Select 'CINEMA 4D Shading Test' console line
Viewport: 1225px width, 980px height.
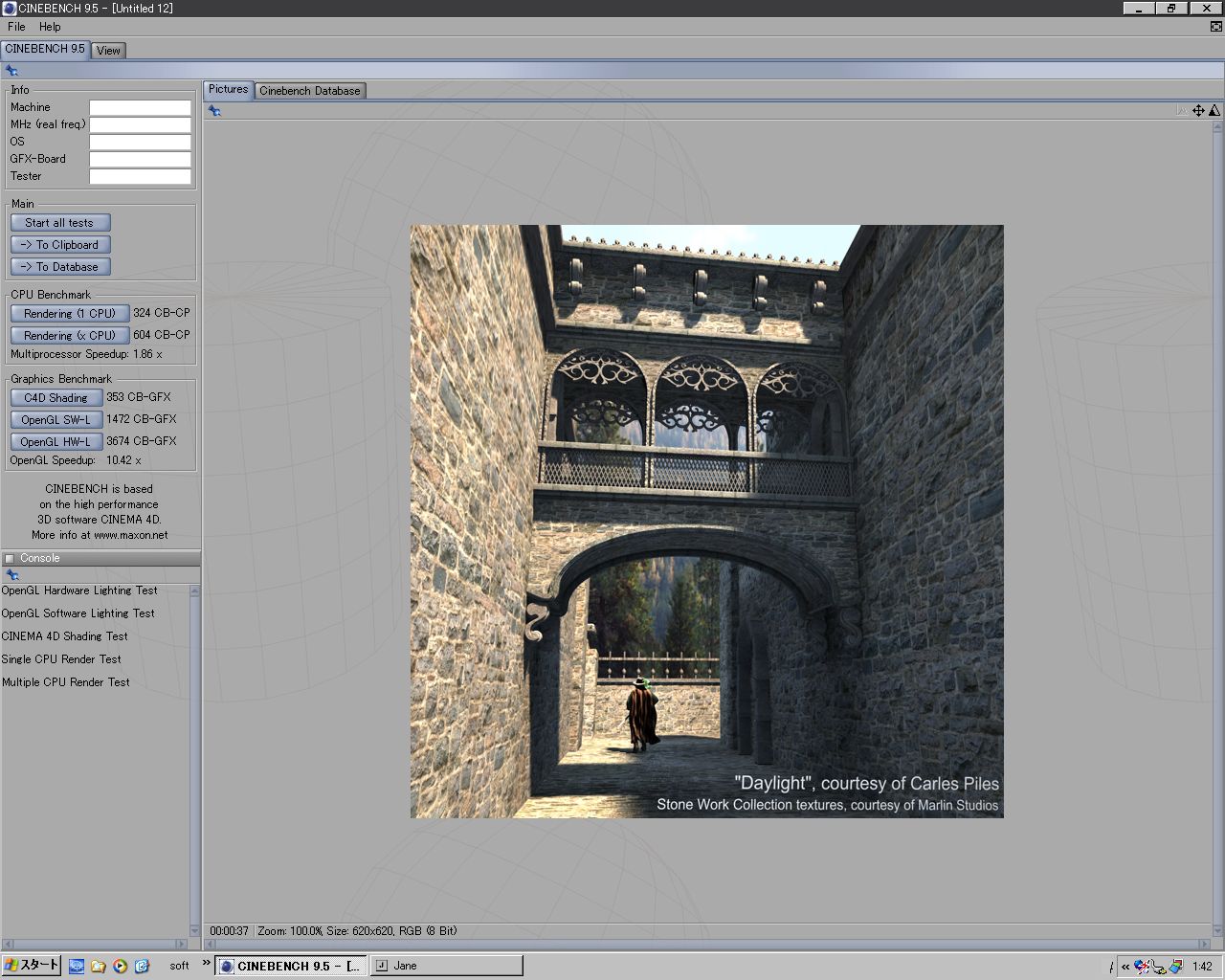(64, 636)
